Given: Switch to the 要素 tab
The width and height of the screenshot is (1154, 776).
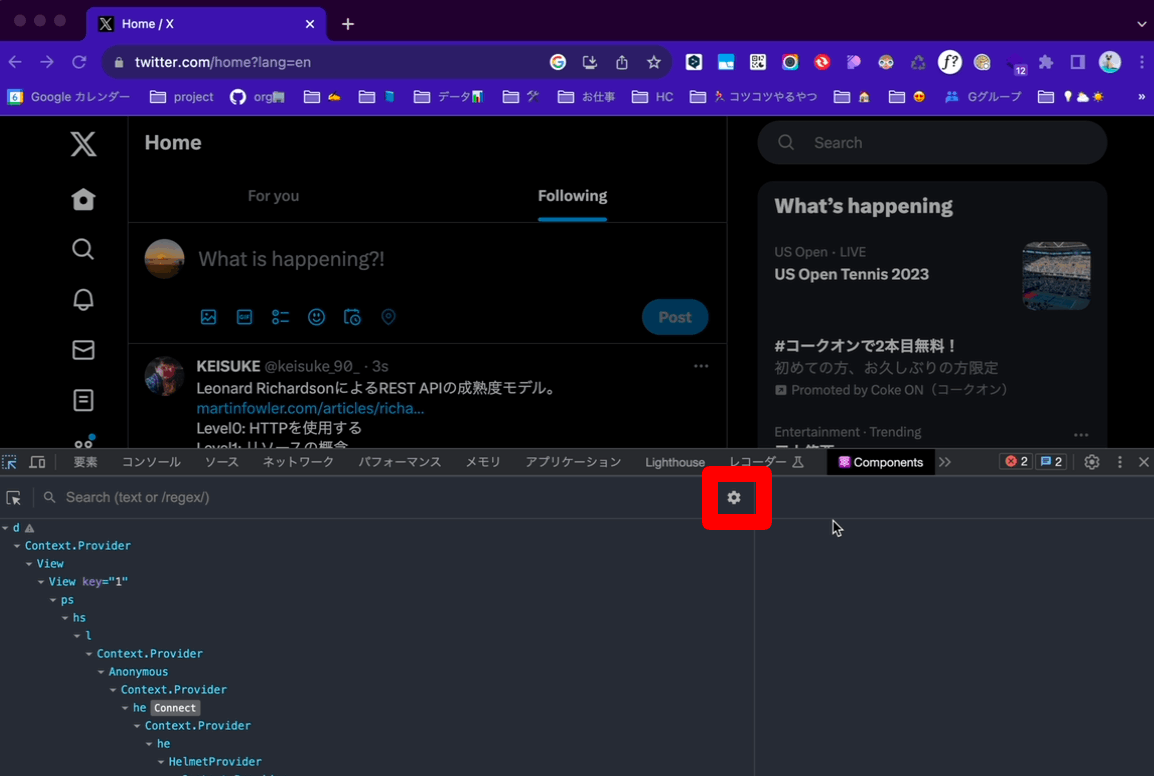Looking at the screenshot, I should [x=85, y=462].
